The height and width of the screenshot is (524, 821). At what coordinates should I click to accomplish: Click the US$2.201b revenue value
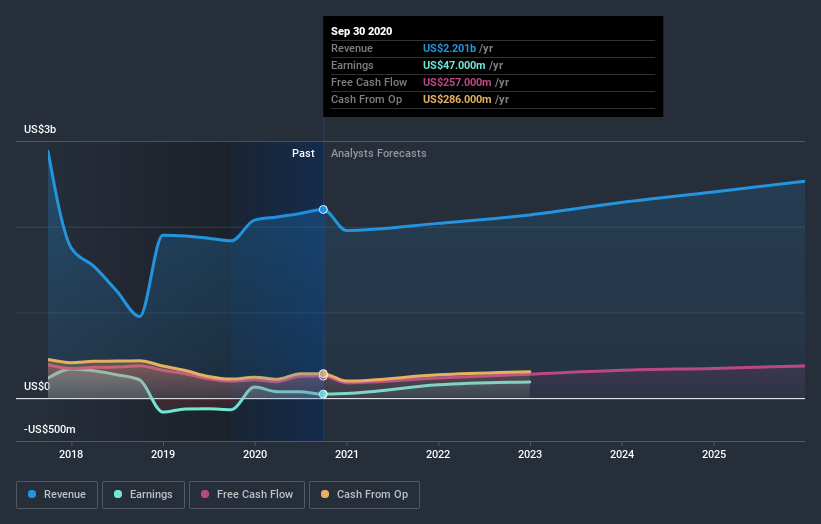449,48
